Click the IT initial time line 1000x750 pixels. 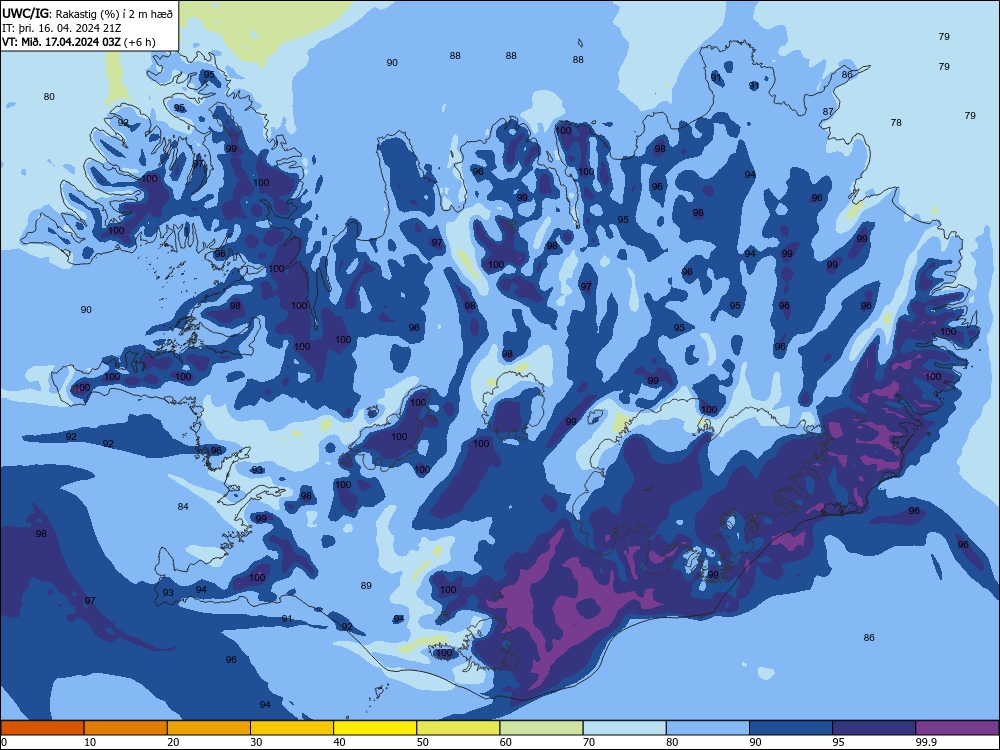point(61,28)
